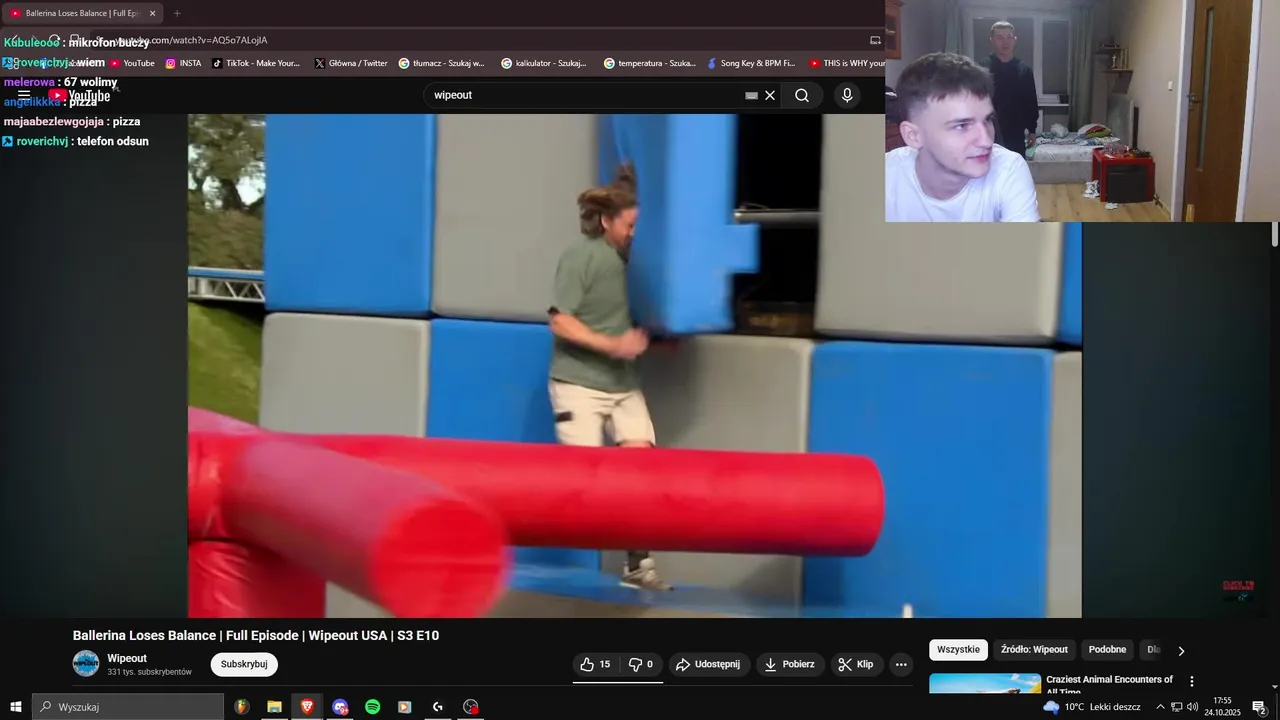Open the on-screen keyboard in search box

(751, 96)
